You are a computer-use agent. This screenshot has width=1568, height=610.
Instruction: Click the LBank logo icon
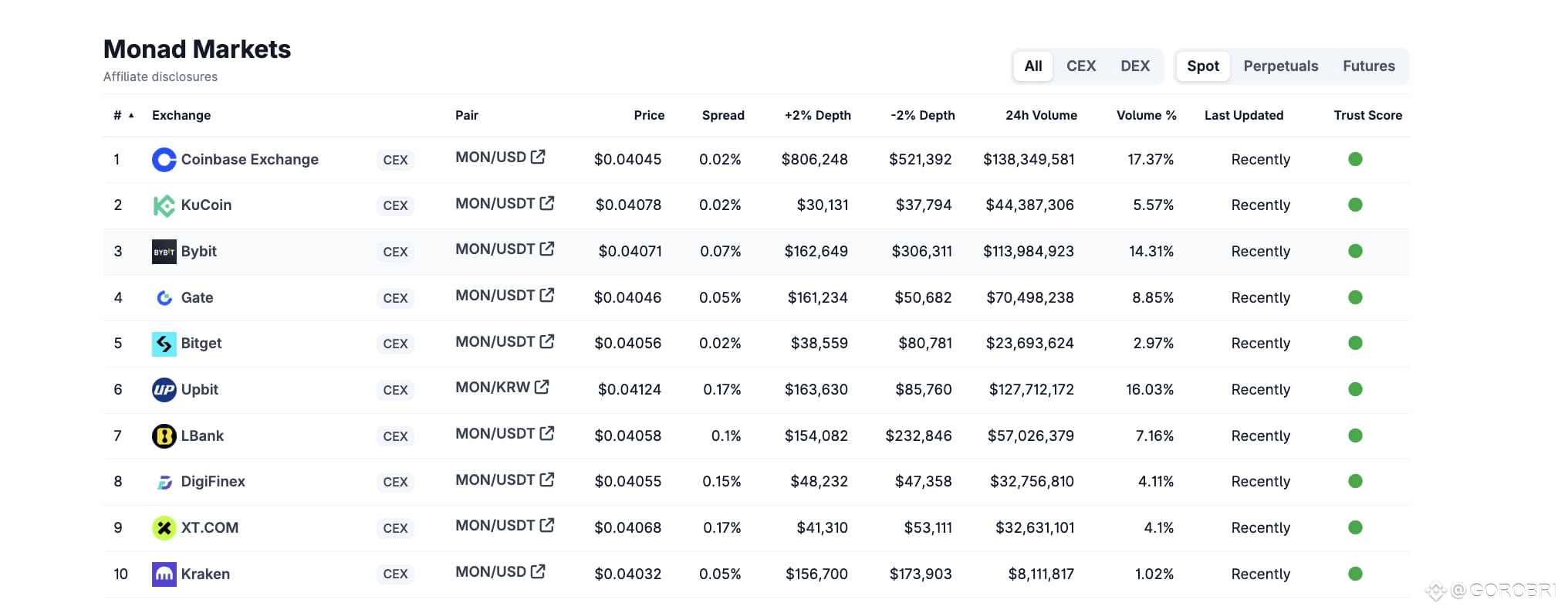click(164, 436)
